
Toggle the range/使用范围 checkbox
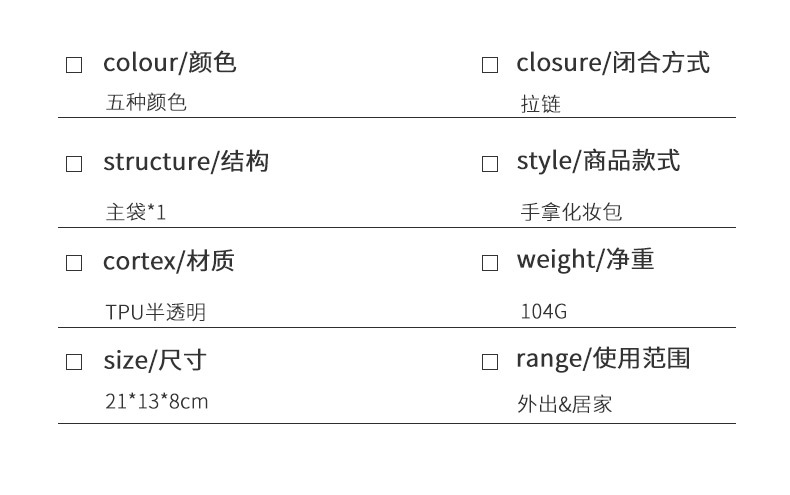click(x=490, y=362)
